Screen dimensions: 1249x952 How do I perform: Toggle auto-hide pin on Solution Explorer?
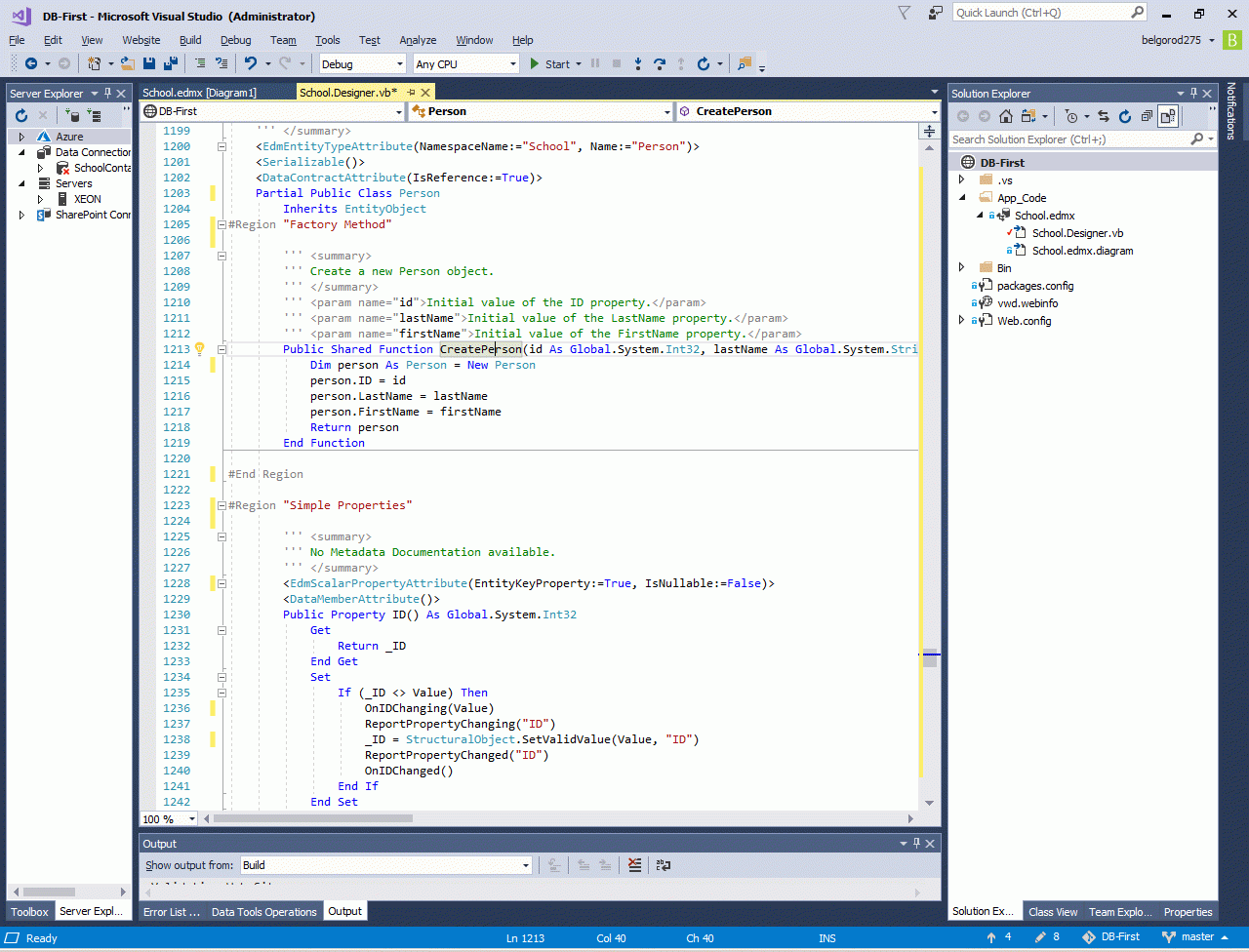click(x=1195, y=94)
